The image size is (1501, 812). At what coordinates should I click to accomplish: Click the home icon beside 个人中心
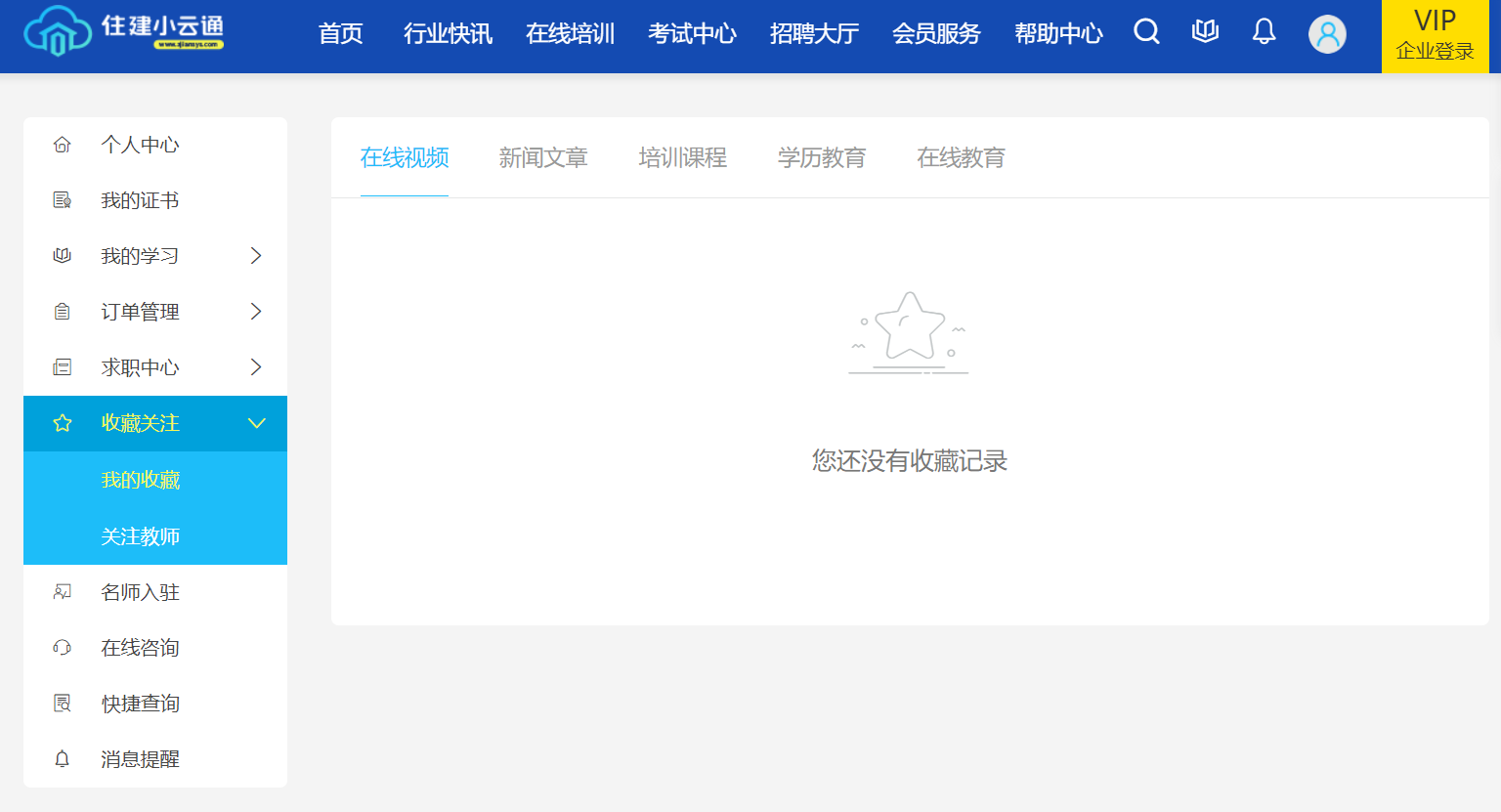pyautogui.click(x=63, y=145)
